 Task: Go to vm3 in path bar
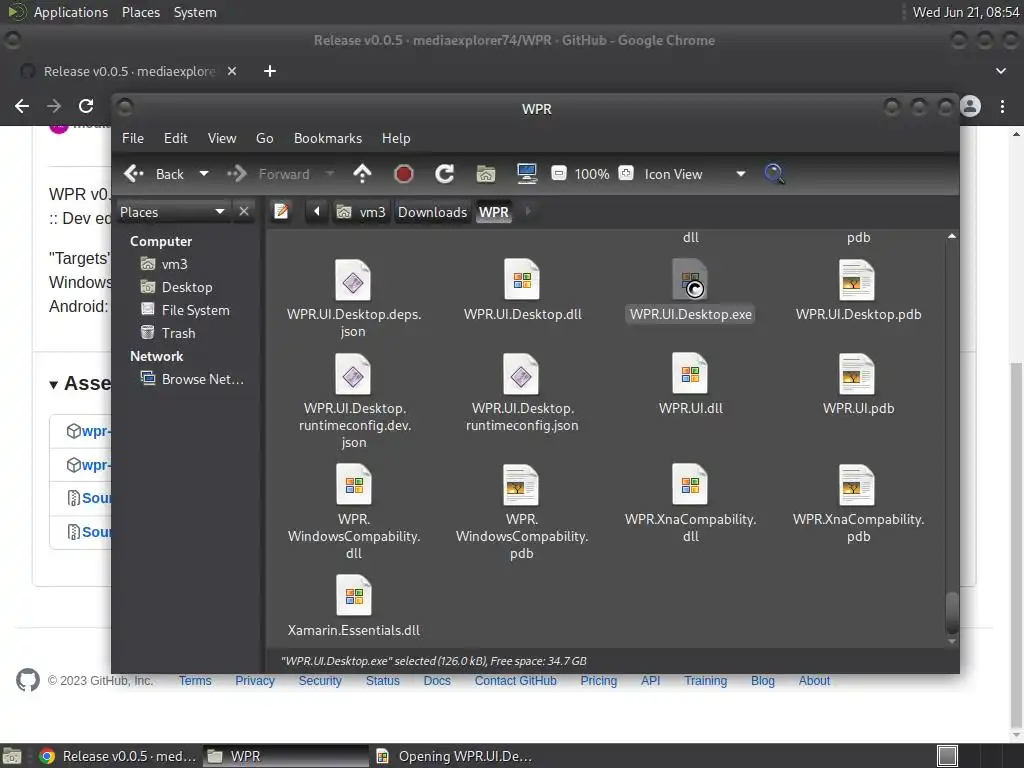click(x=361, y=212)
